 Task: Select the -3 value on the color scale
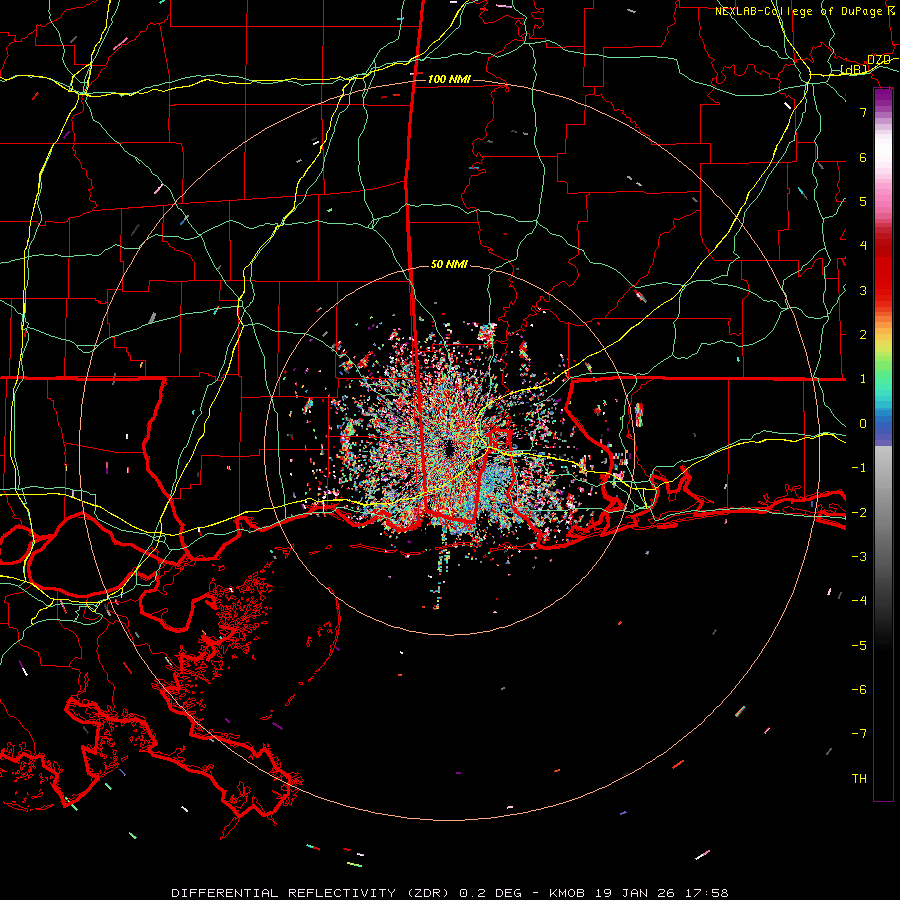[x=859, y=557]
